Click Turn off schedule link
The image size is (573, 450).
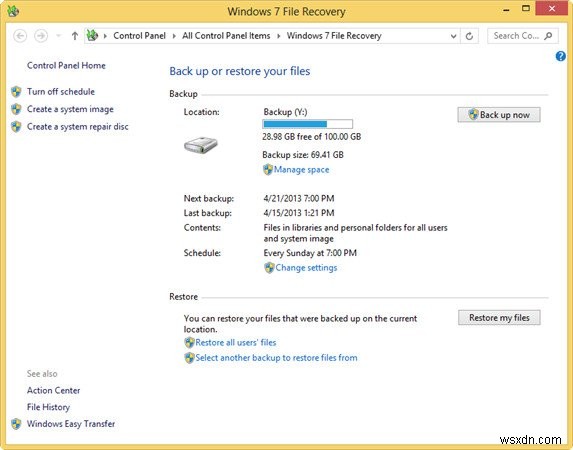[61, 91]
